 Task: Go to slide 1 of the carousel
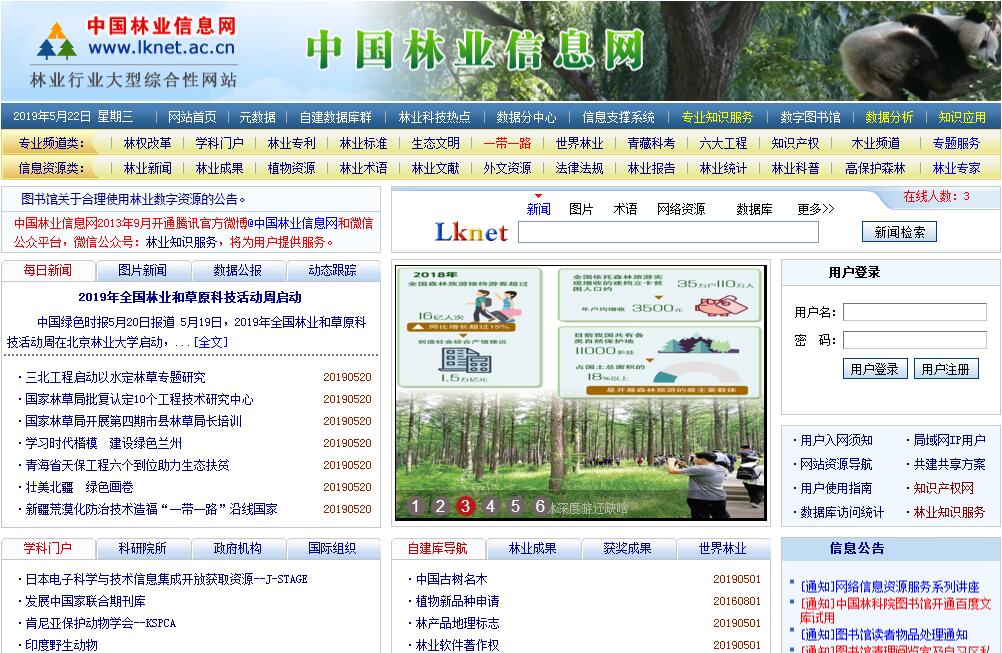[416, 506]
